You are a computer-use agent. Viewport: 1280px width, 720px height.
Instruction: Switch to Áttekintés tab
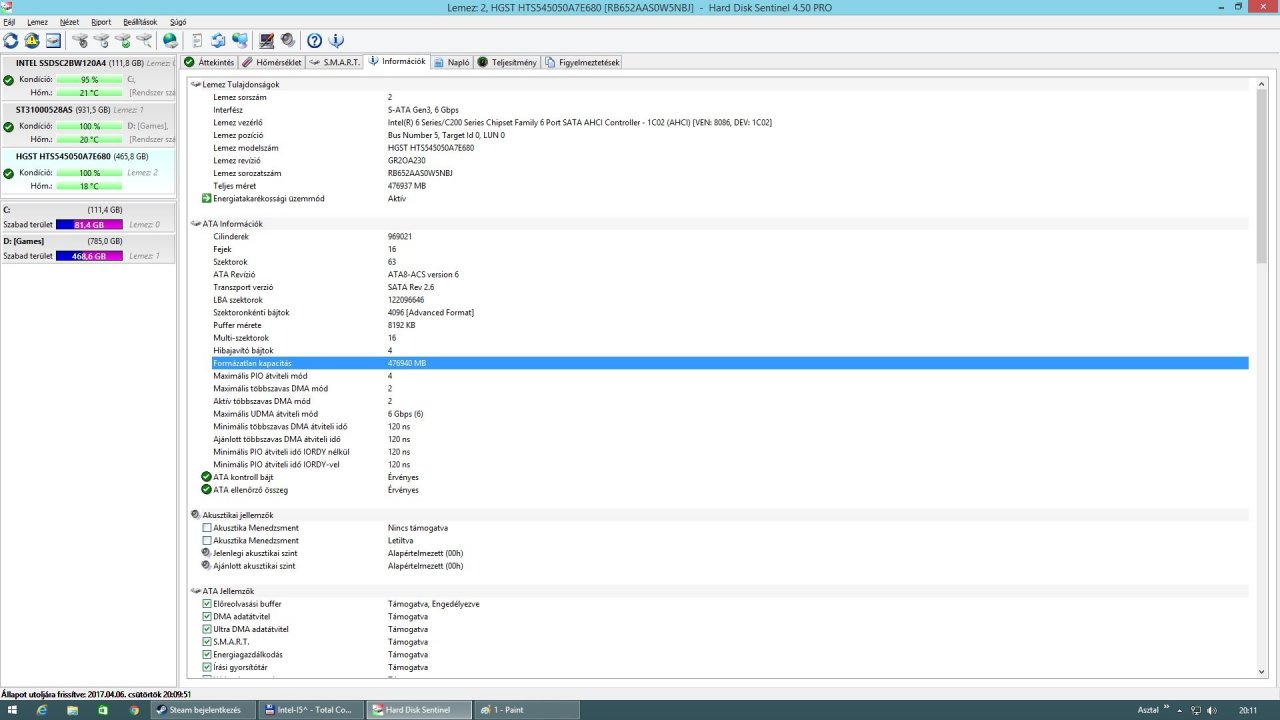click(x=209, y=62)
